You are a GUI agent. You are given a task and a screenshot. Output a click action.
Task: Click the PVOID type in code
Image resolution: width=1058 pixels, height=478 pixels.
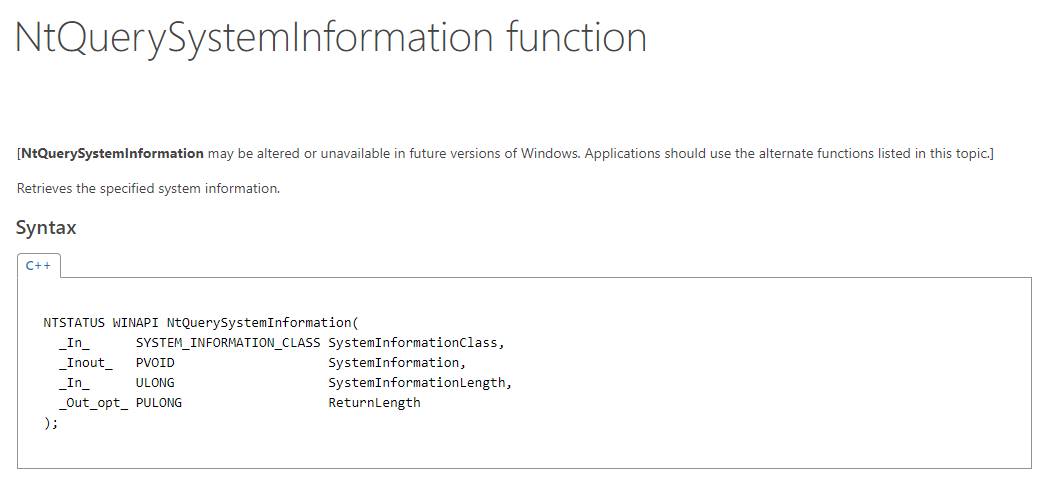155,363
